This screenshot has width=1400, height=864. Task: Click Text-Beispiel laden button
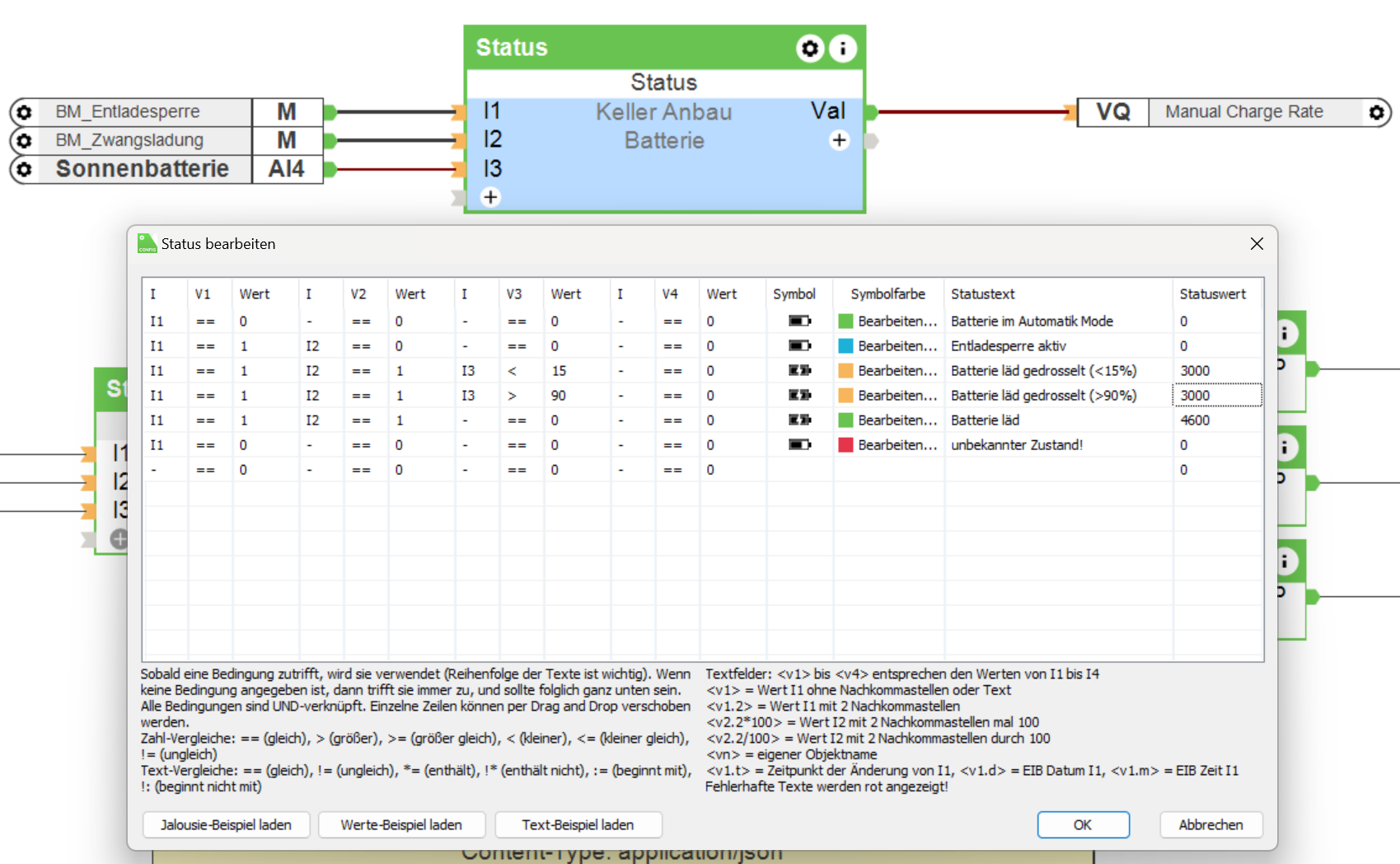578,824
